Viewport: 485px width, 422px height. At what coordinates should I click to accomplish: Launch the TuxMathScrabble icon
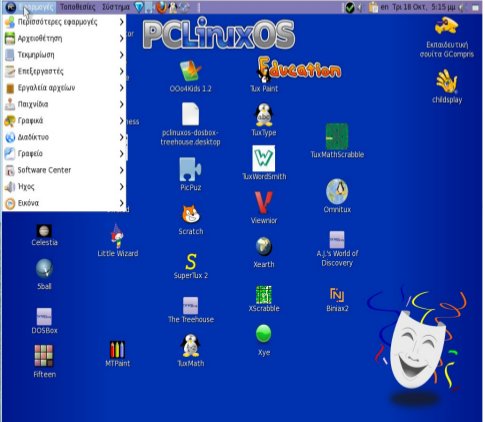click(x=337, y=136)
